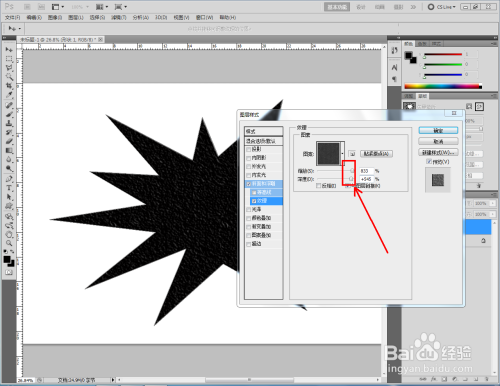Expand the arrange documents dropdown
Screen dimensions: 500x386
click(x=102, y=7)
